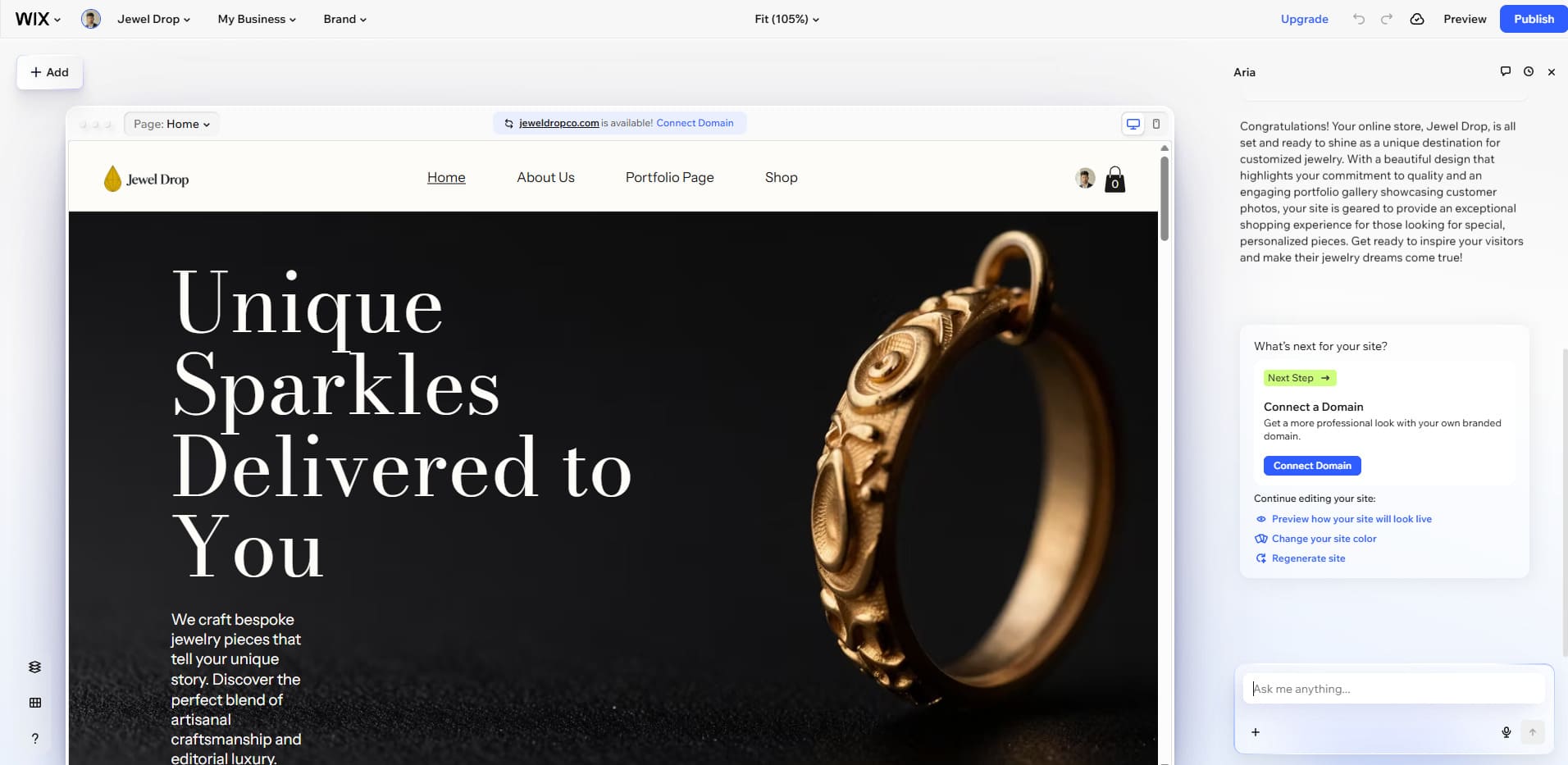This screenshot has width=1568, height=765.
Task: Click the Jewel Drop logo on site
Action: click(147, 179)
